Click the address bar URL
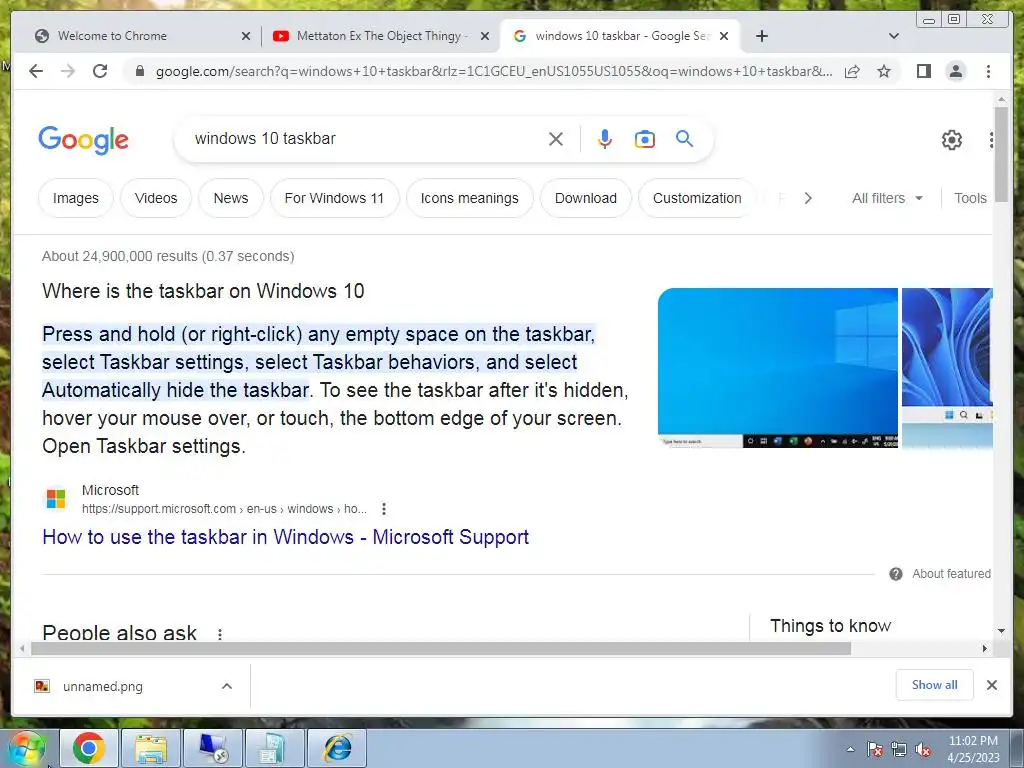Image resolution: width=1024 pixels, height=768 pixels. pos(494,71)
